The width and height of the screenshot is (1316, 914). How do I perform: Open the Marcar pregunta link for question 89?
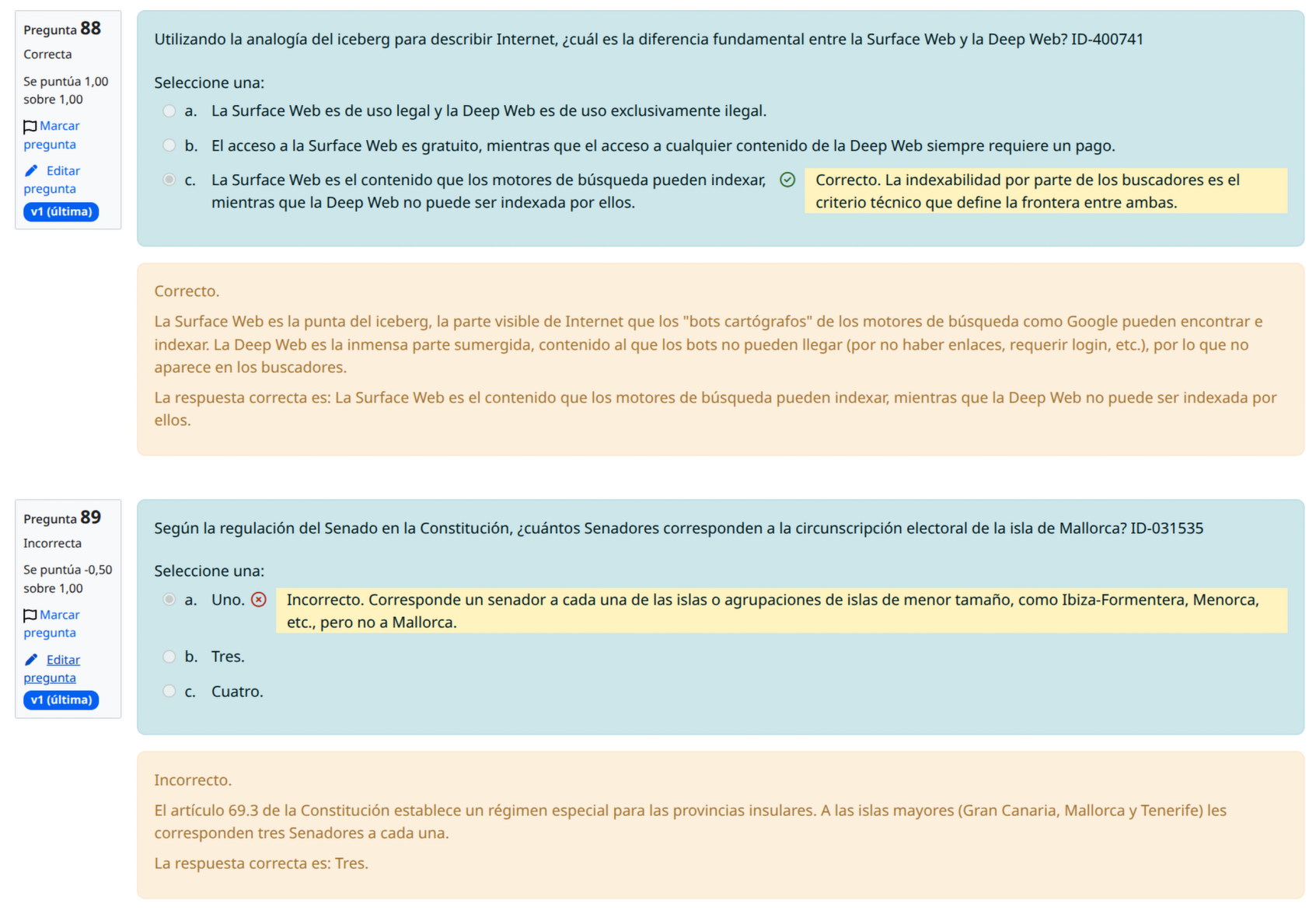pos(59,615)
